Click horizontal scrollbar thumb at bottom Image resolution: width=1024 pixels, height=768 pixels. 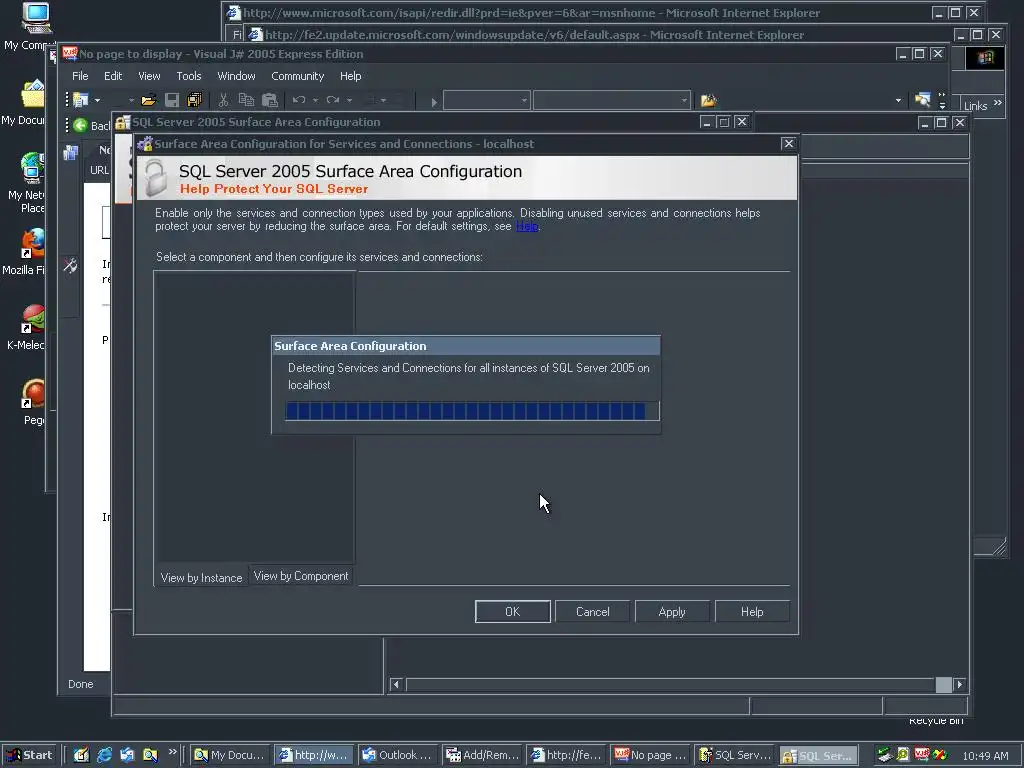coord(943,684)
